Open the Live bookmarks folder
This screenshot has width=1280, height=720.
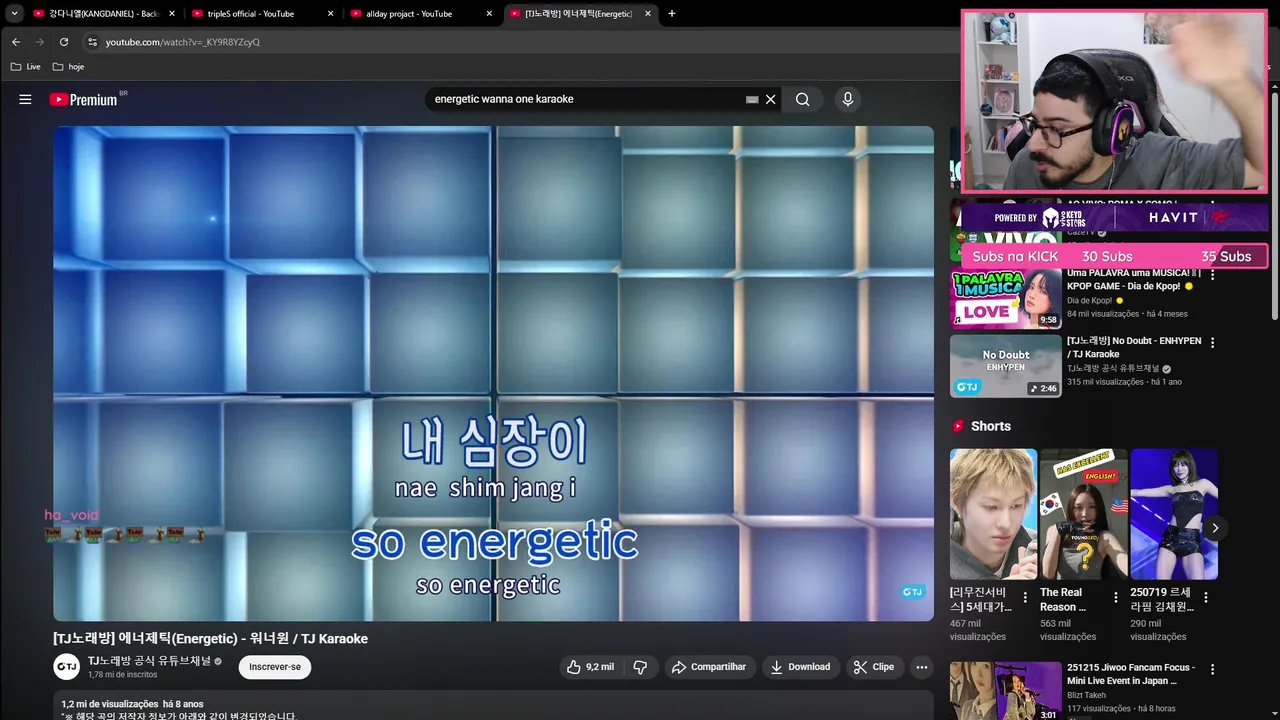point(25,66)
